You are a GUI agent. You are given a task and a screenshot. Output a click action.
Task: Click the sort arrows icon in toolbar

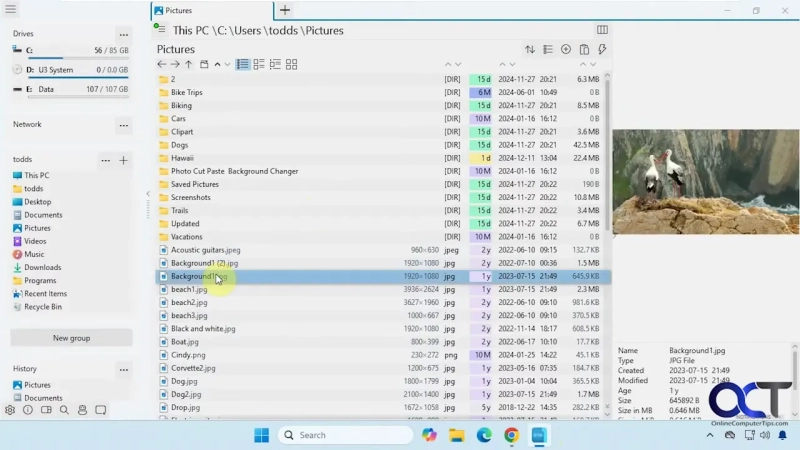click(530, 49)
